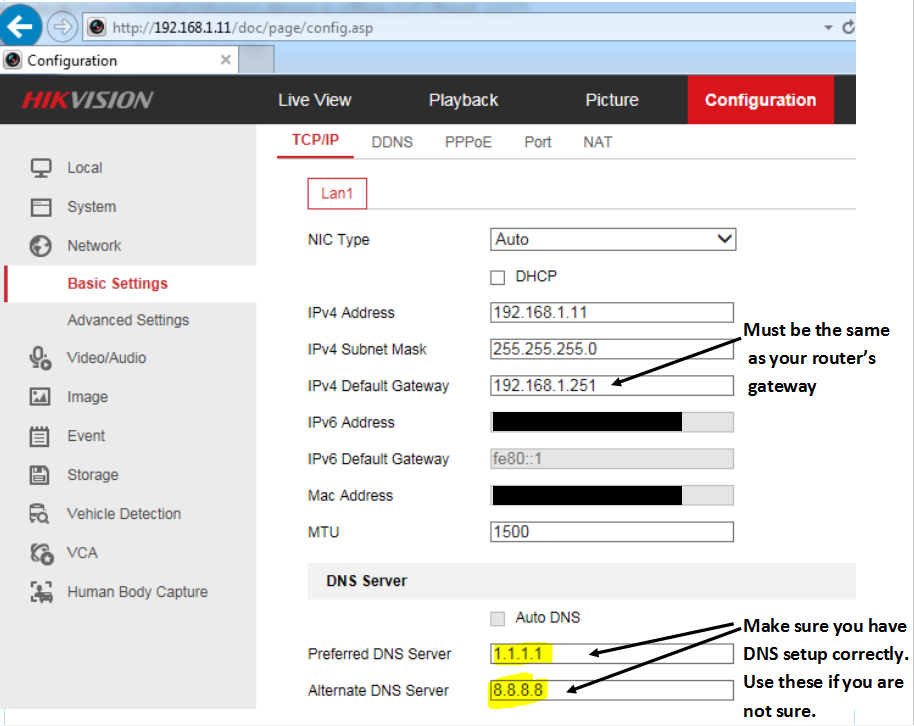Open the Playback menu

pyautogui.click(x=463, y=100)
